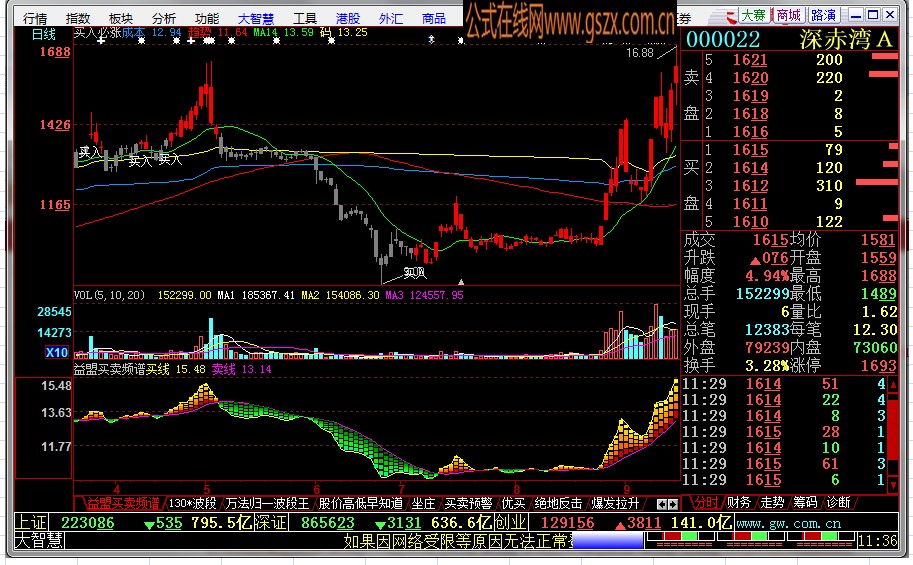Image resolution: width=913 pixels, height=565 pixels.
Task: Open the 板块 menu
Action: [121, 19]
